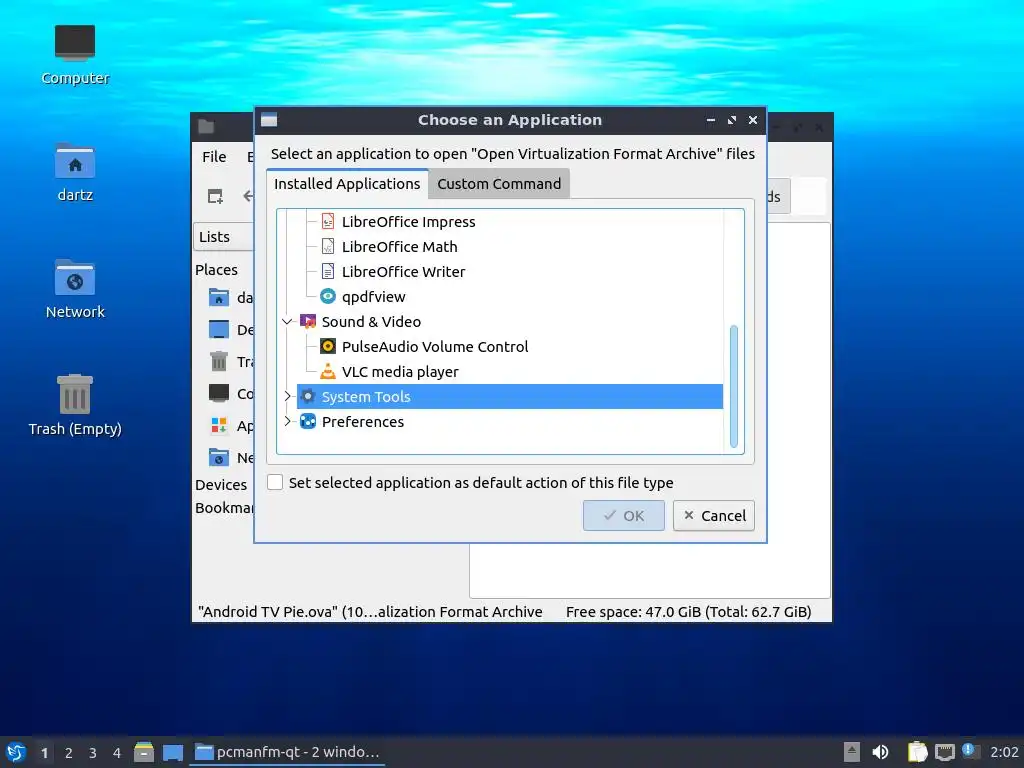1024x768 pixels.
Task: Click the Desktop icon in Places sidebar
Action: pos(219,329)
